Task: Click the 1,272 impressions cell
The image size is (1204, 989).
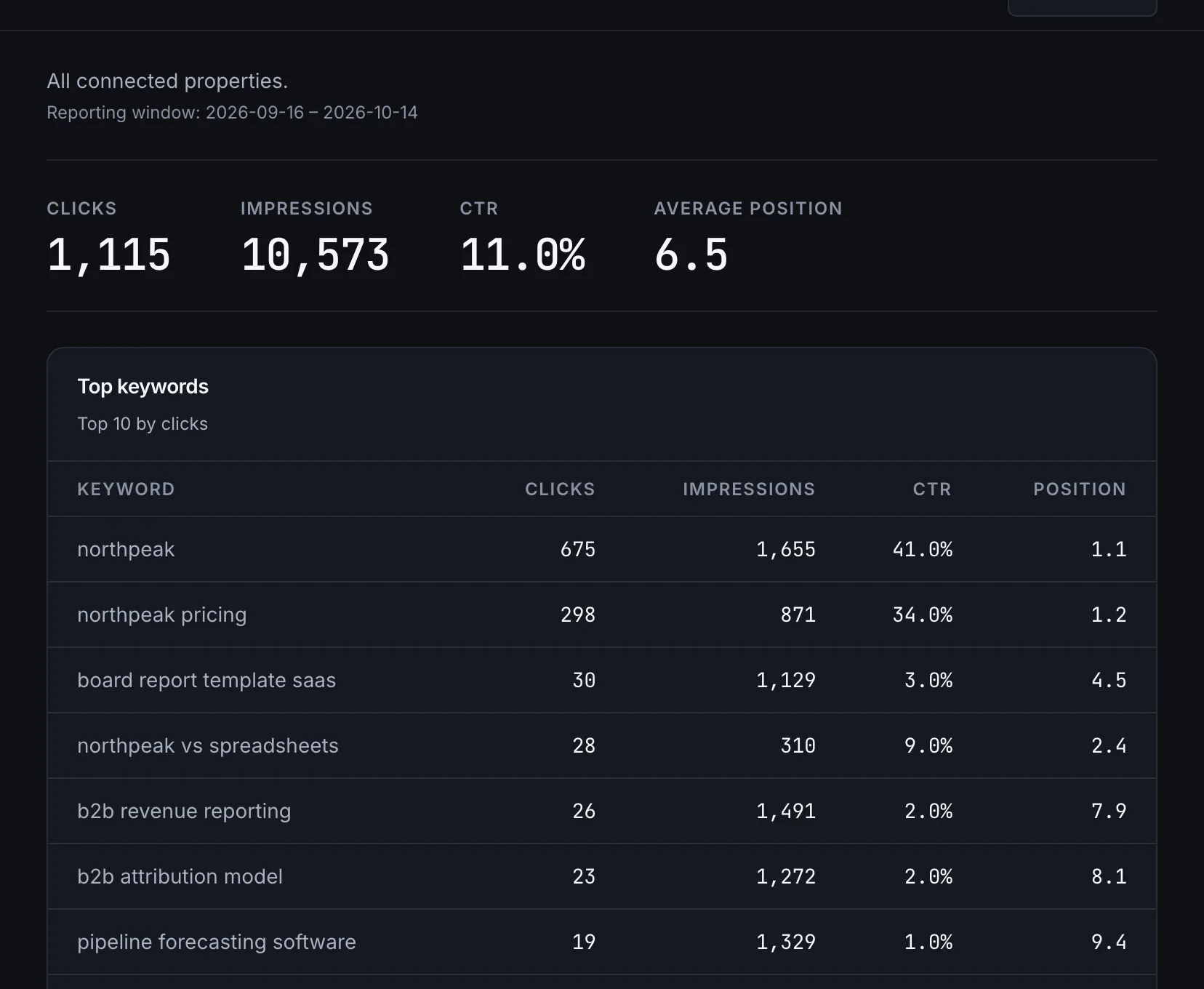Action: click(786, 876)
